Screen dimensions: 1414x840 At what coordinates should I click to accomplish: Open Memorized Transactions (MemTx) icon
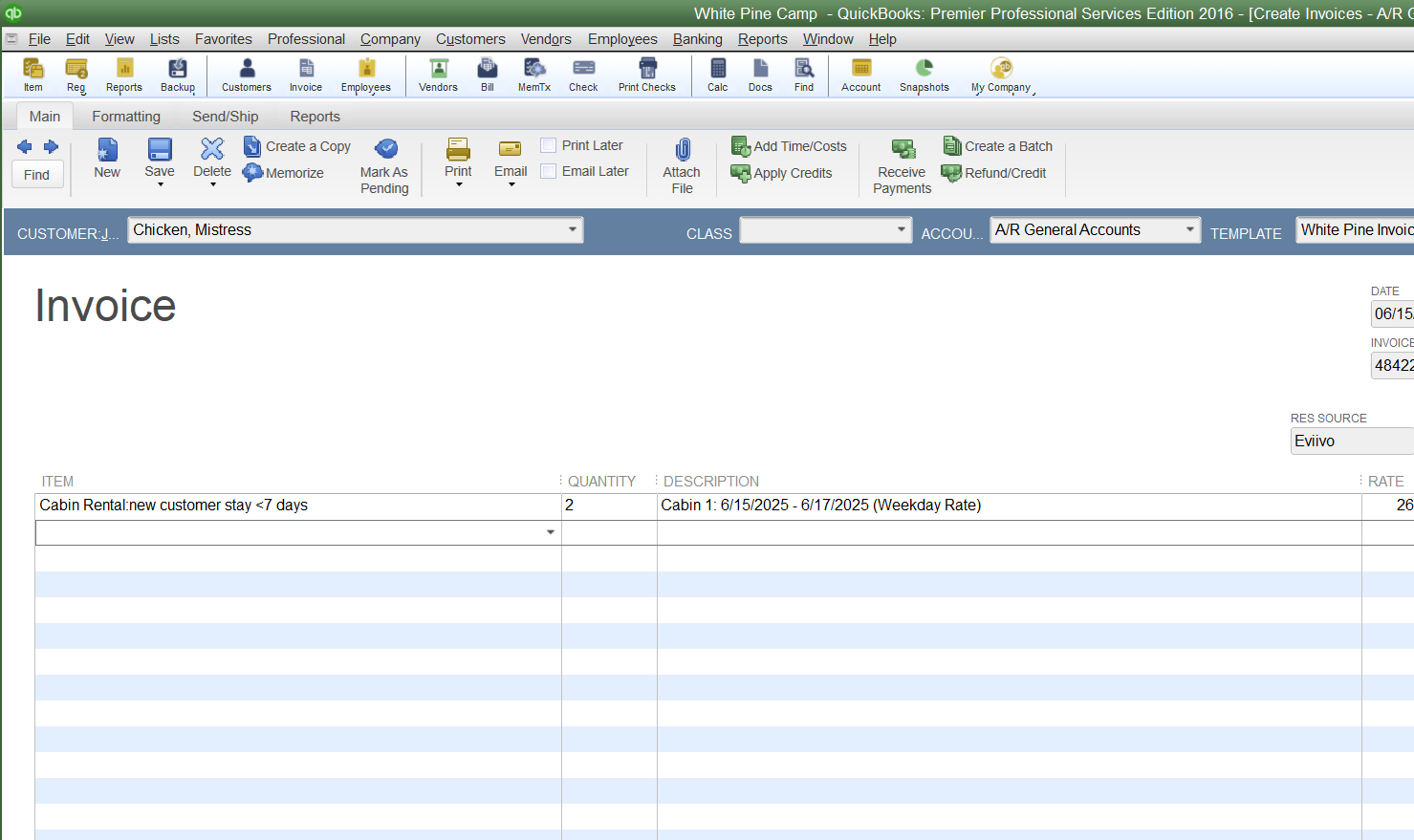click(534, 75)
